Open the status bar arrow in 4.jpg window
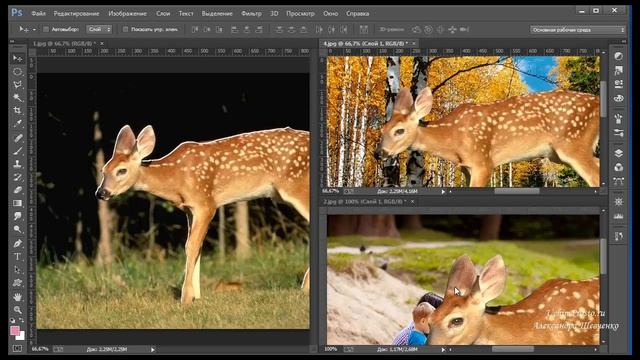 coord(443,191)
